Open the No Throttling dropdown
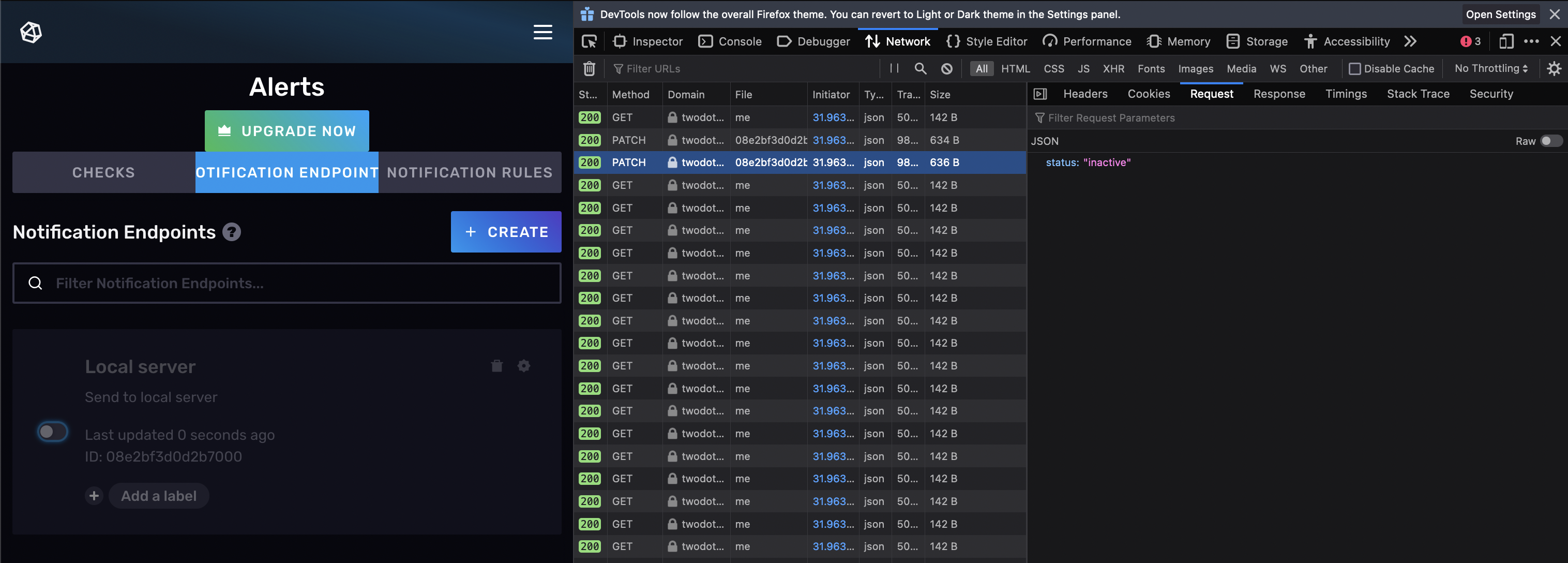This screenshot has height=563, width=1568. [1489, 68]
